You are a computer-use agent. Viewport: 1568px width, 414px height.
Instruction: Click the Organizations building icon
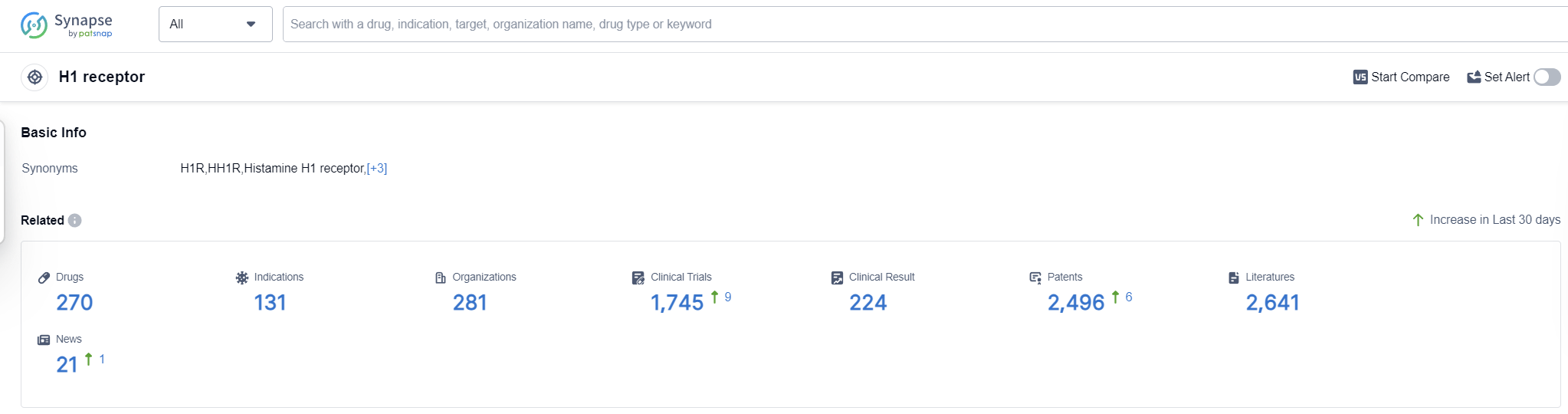click(441, 278)
